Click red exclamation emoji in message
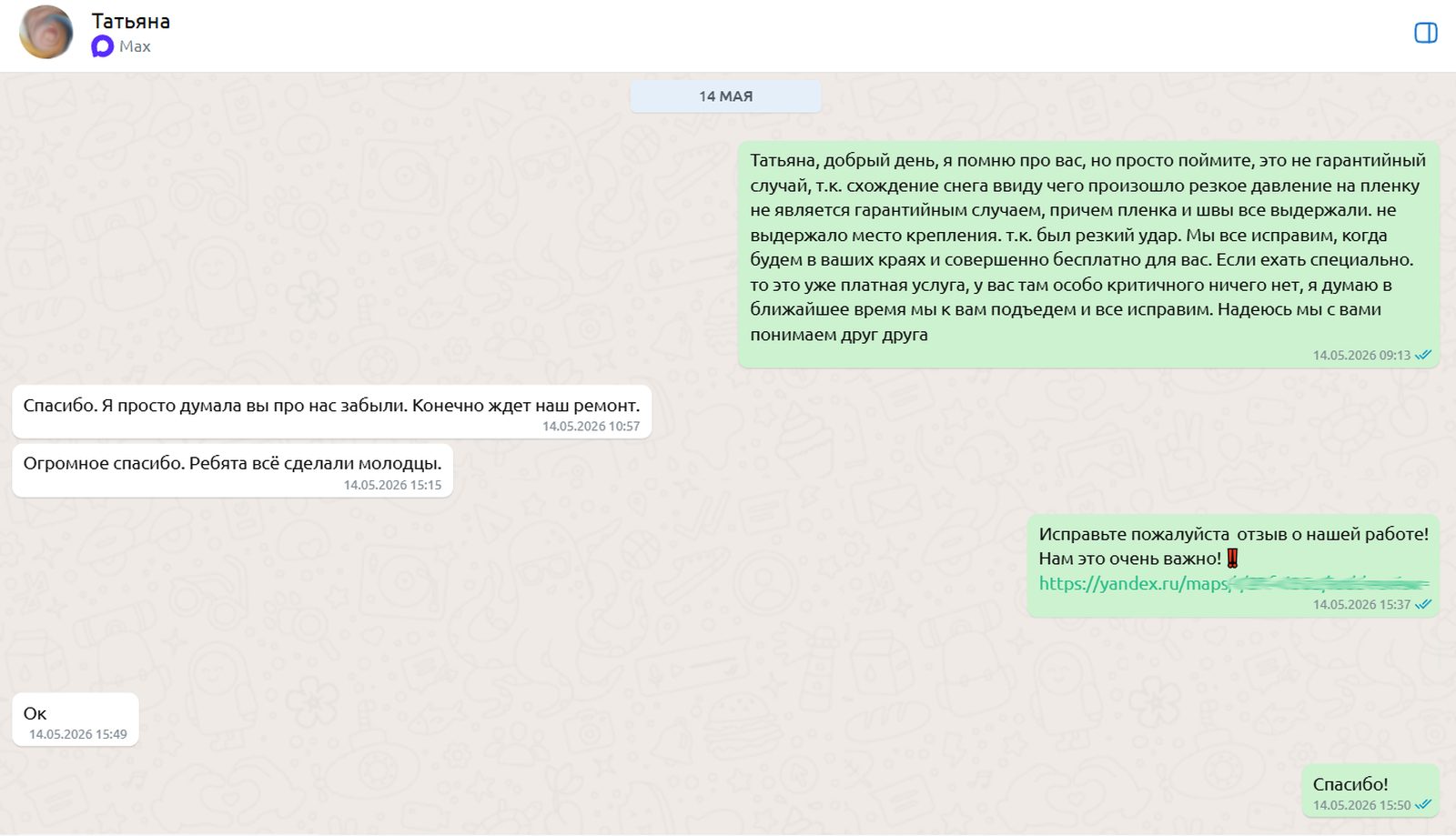This screenshot has height=836, width=1456. [x=1232, y=559]
